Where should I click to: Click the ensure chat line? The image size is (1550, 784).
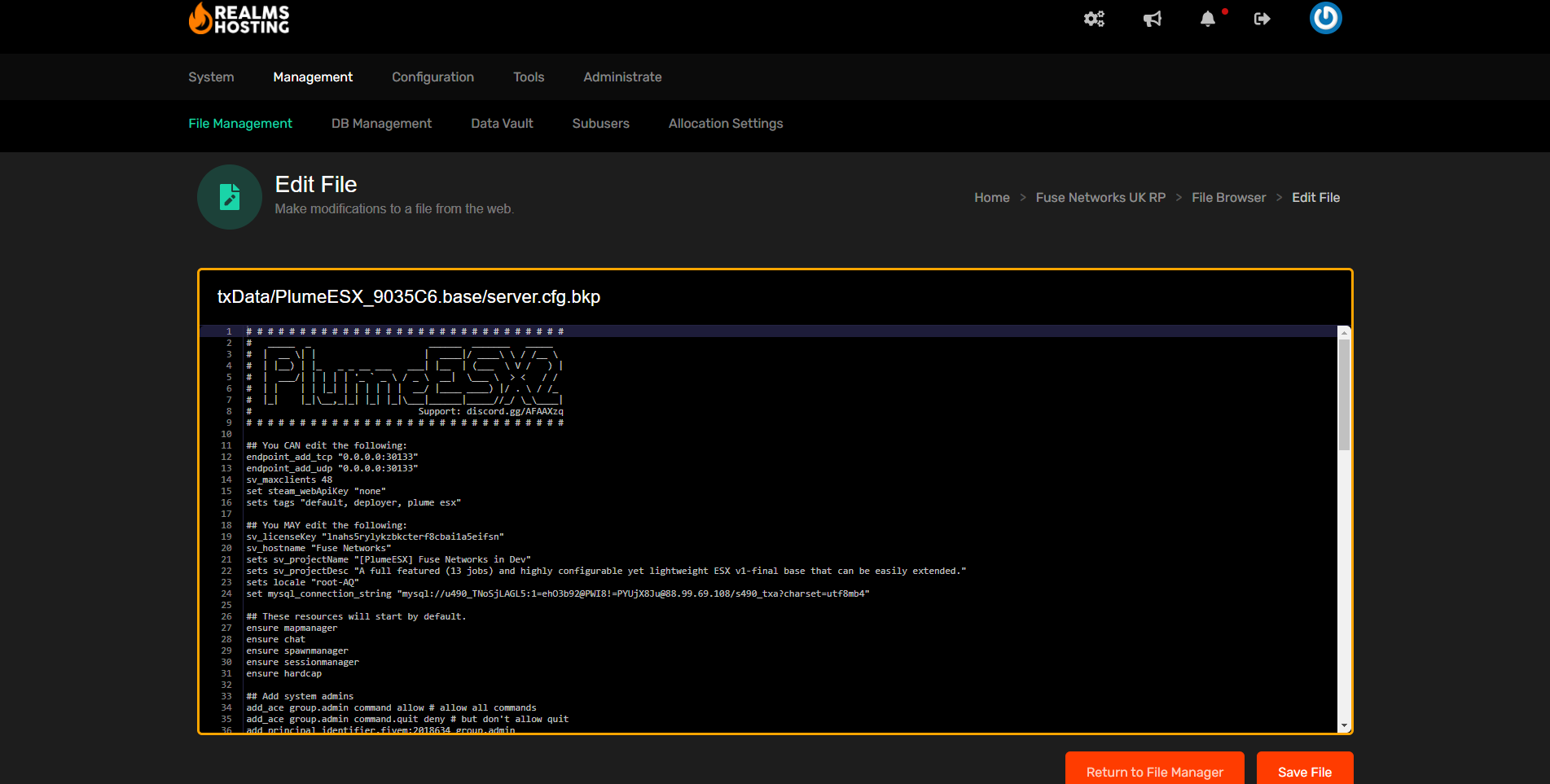point(275,639)
